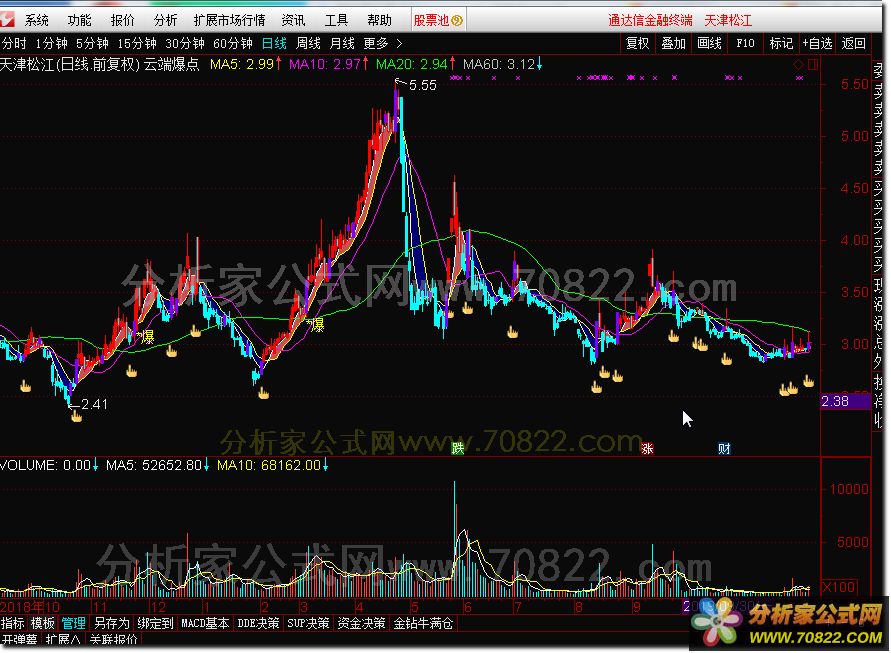The width and height of the screenshot is (891, 653).
Task: Open the 系统 menu
Action: [36, 20]
